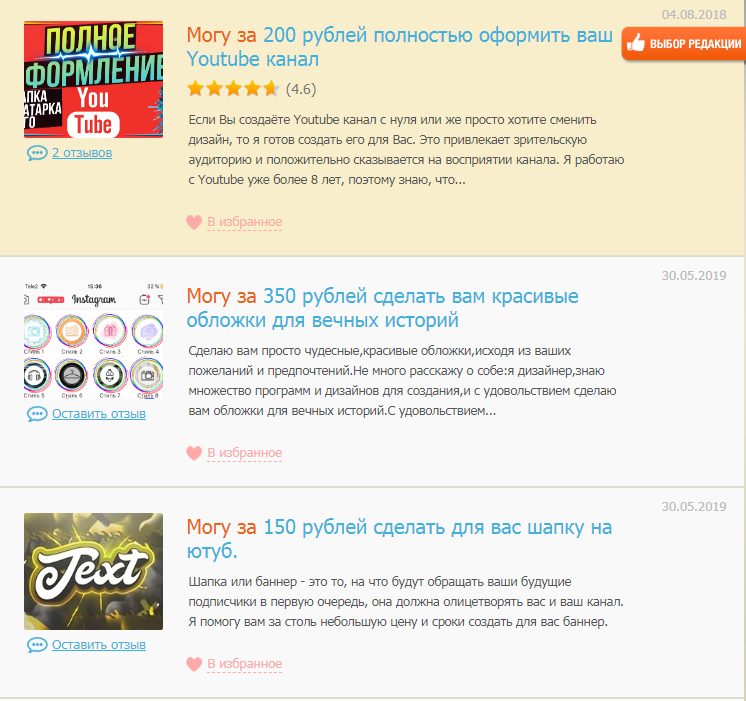The width and height of the screenshot is (746, 701).
Task: Click the thumbs-up icon on the 'Выбор редакции' badge
Action: (636, 43)
